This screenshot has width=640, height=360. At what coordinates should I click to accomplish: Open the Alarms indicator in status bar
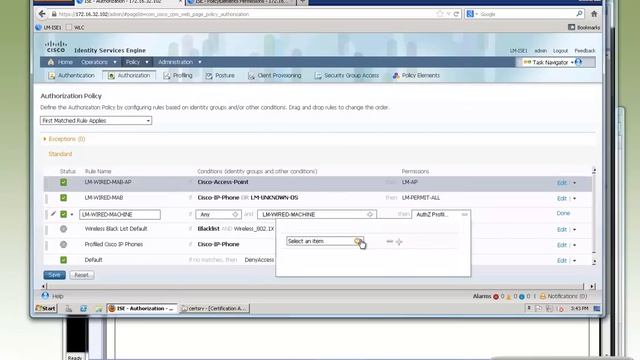click(482, 296)
